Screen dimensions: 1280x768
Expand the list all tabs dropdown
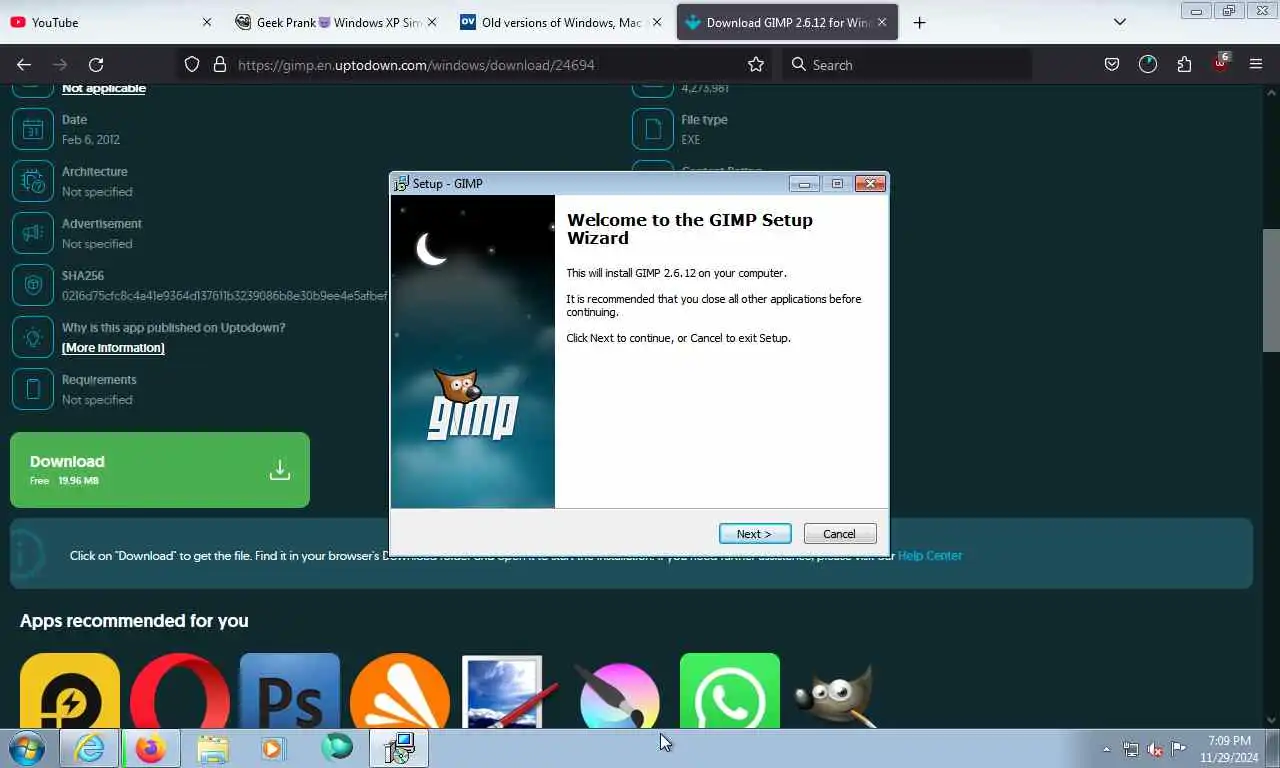(1120, 22)
